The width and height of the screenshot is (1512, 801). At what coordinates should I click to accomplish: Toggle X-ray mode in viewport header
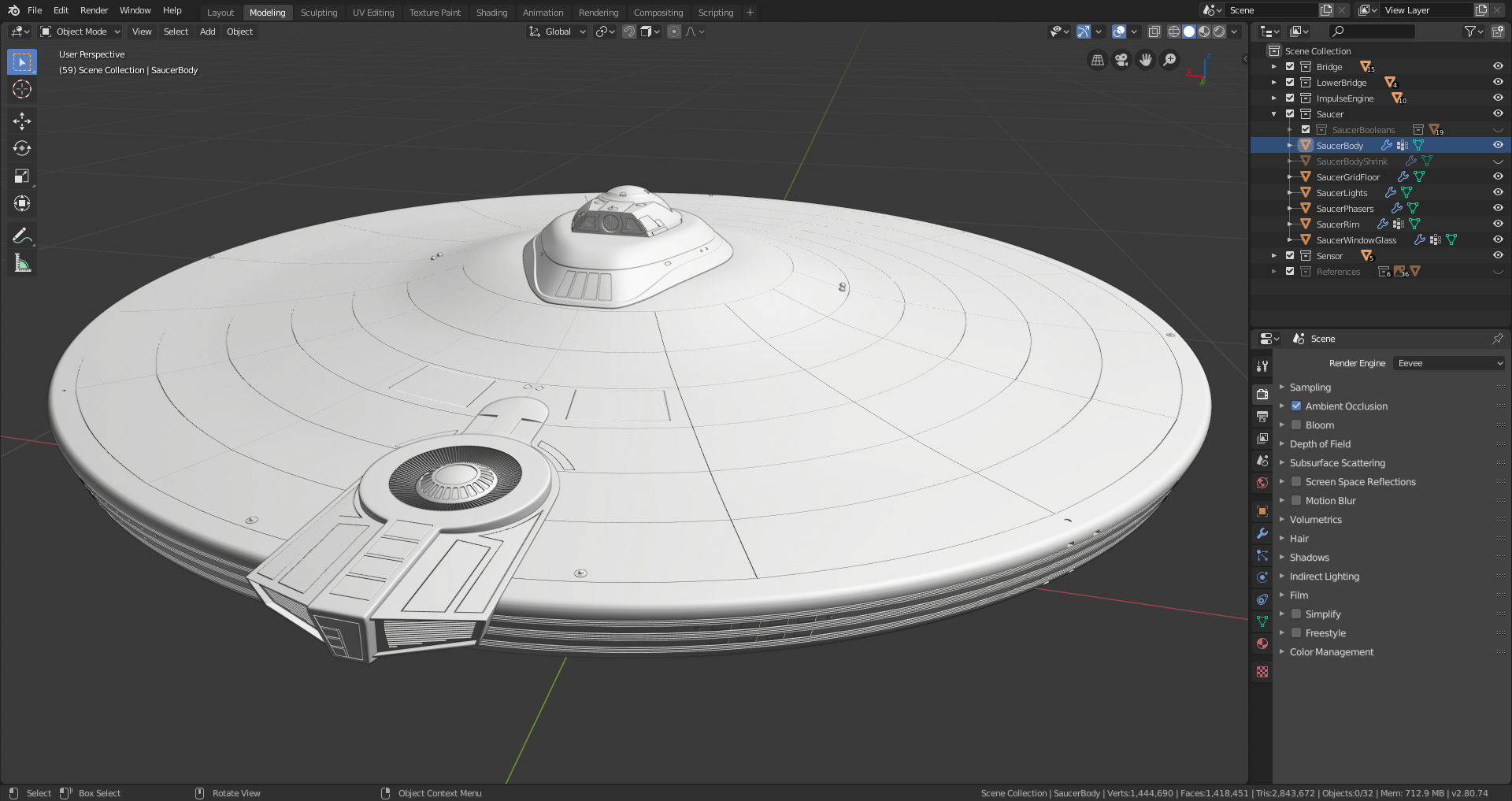point(1154,32)
